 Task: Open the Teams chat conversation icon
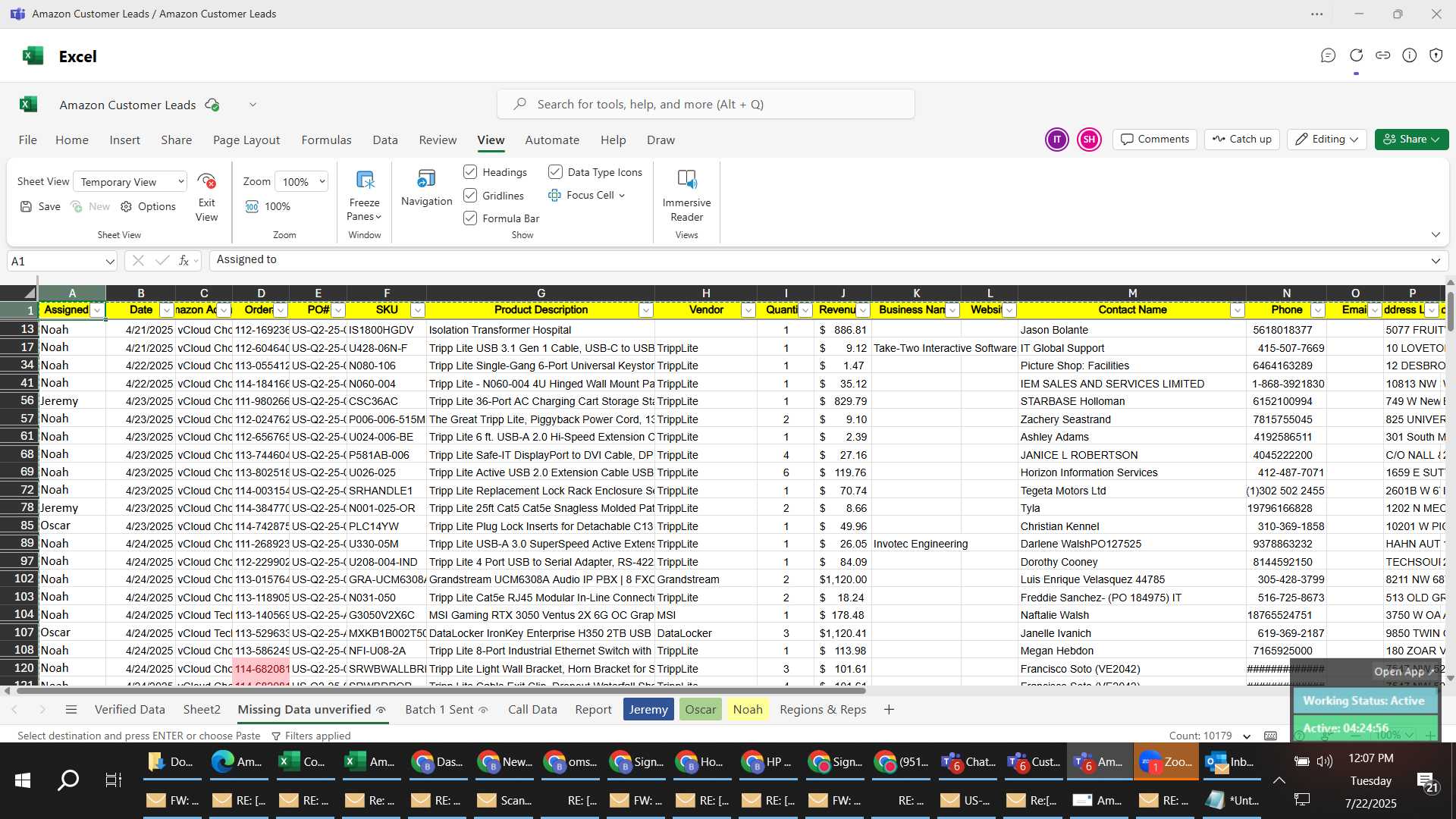[x=1328, y=55]
